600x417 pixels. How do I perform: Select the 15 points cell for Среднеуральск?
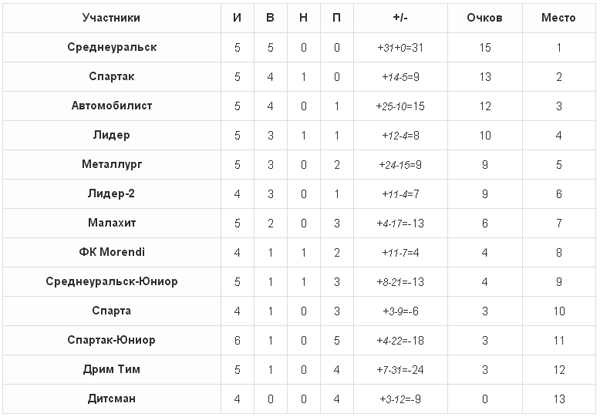485,47
